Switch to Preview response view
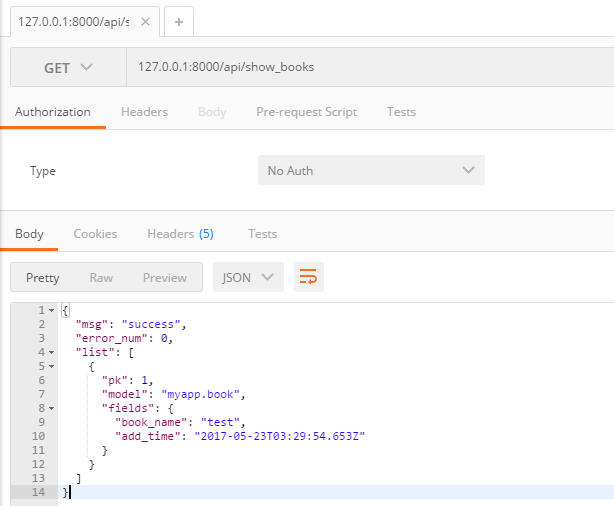Viewport: 614px width, 506px height. [164, 277]
